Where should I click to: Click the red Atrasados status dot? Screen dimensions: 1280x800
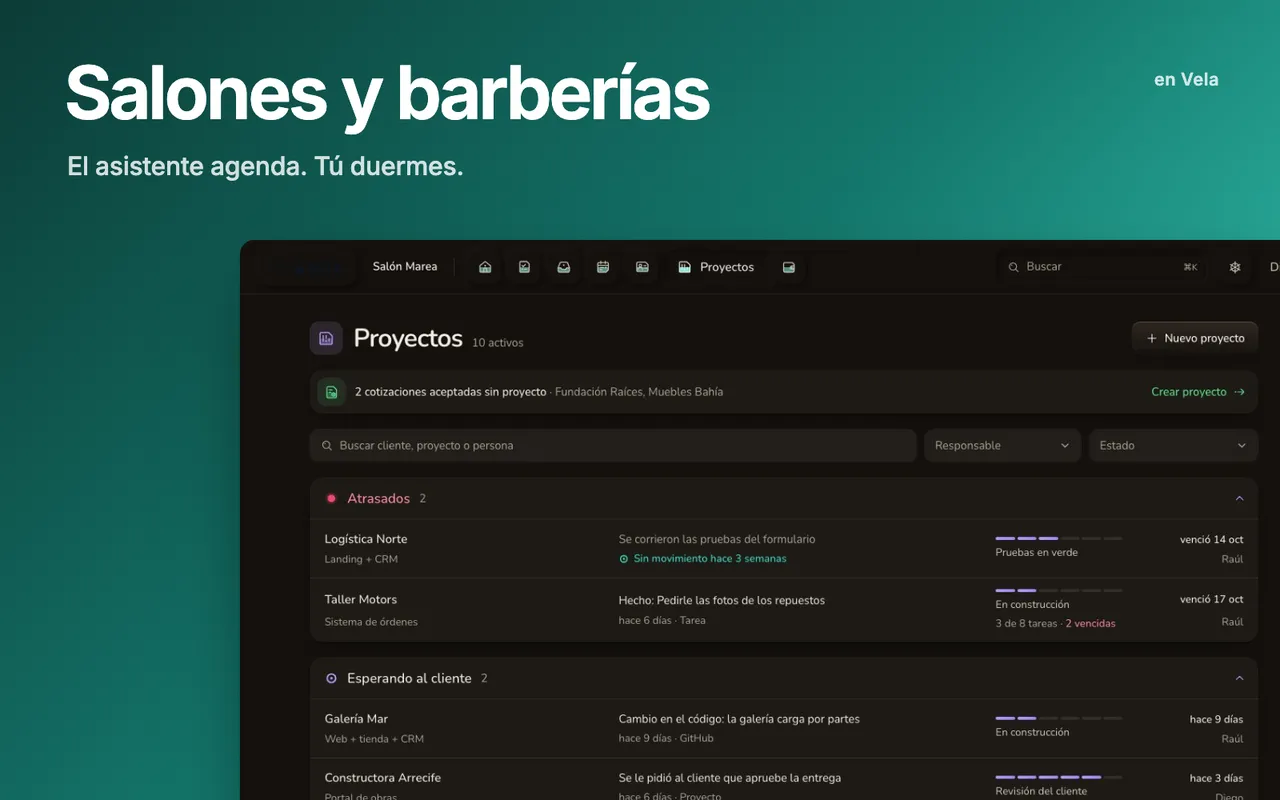coord(331,498)
